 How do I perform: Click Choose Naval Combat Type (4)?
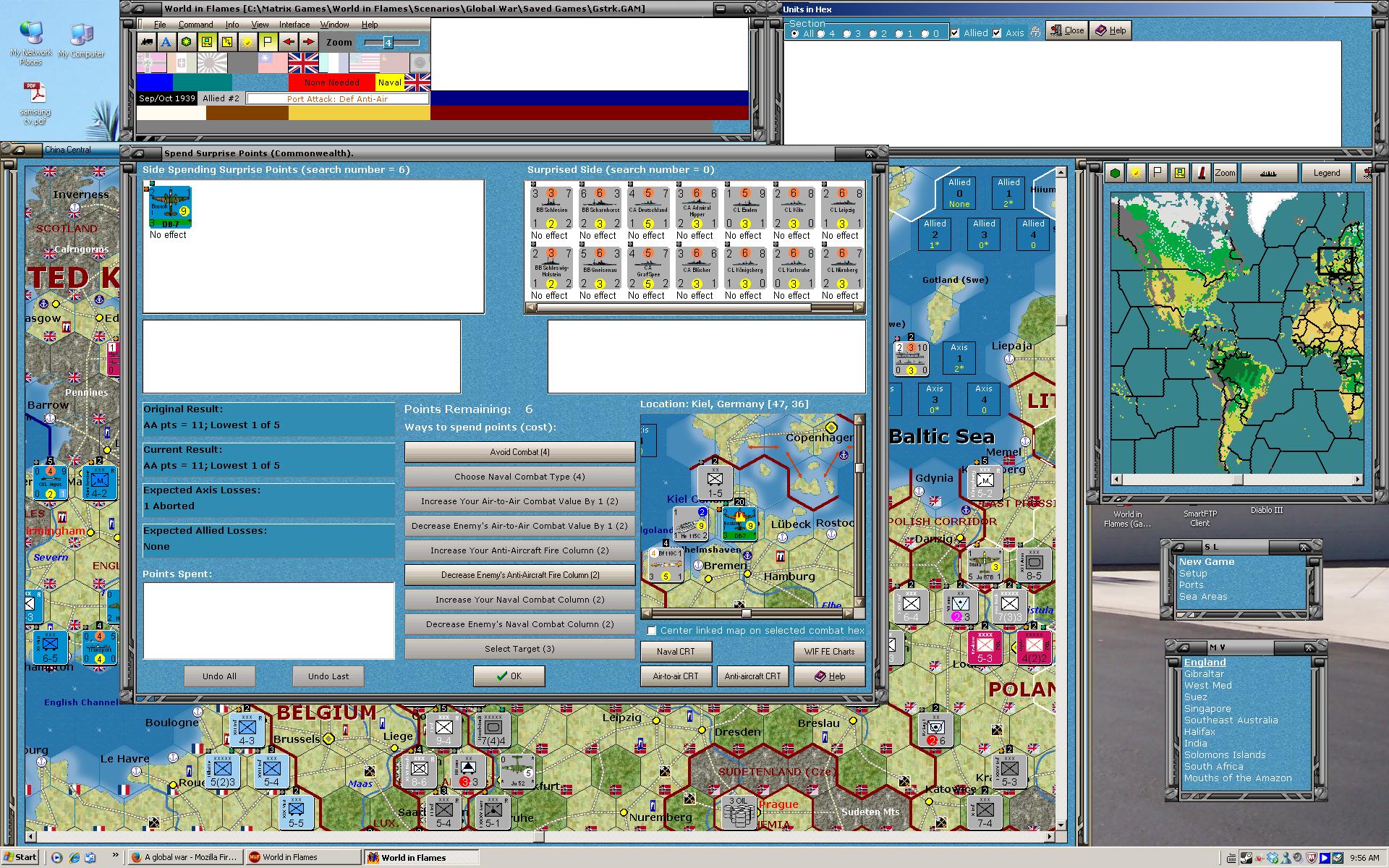pyautogui.click(x=519, y=477)
